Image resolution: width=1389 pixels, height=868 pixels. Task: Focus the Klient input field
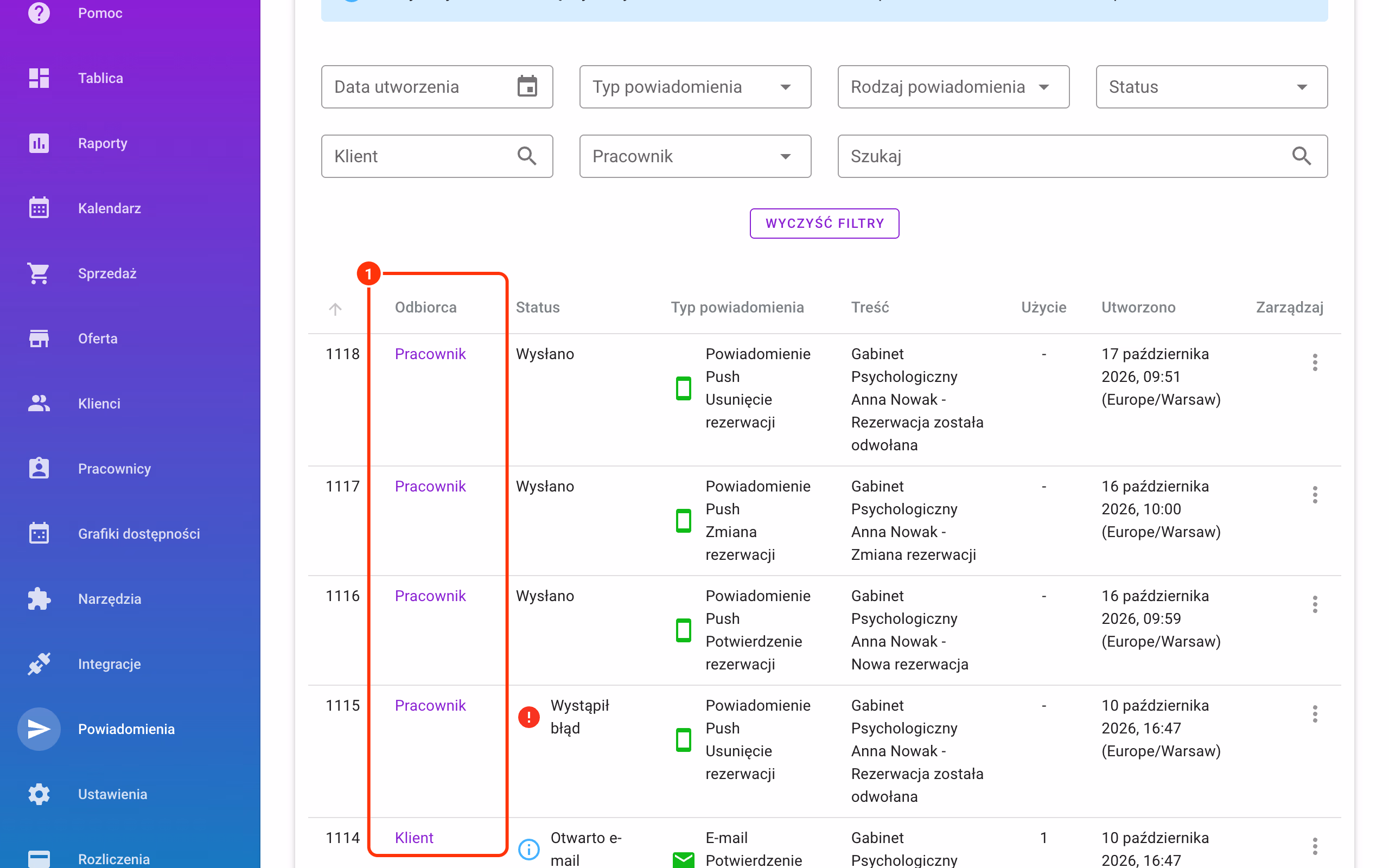click(x=437, y=156)
